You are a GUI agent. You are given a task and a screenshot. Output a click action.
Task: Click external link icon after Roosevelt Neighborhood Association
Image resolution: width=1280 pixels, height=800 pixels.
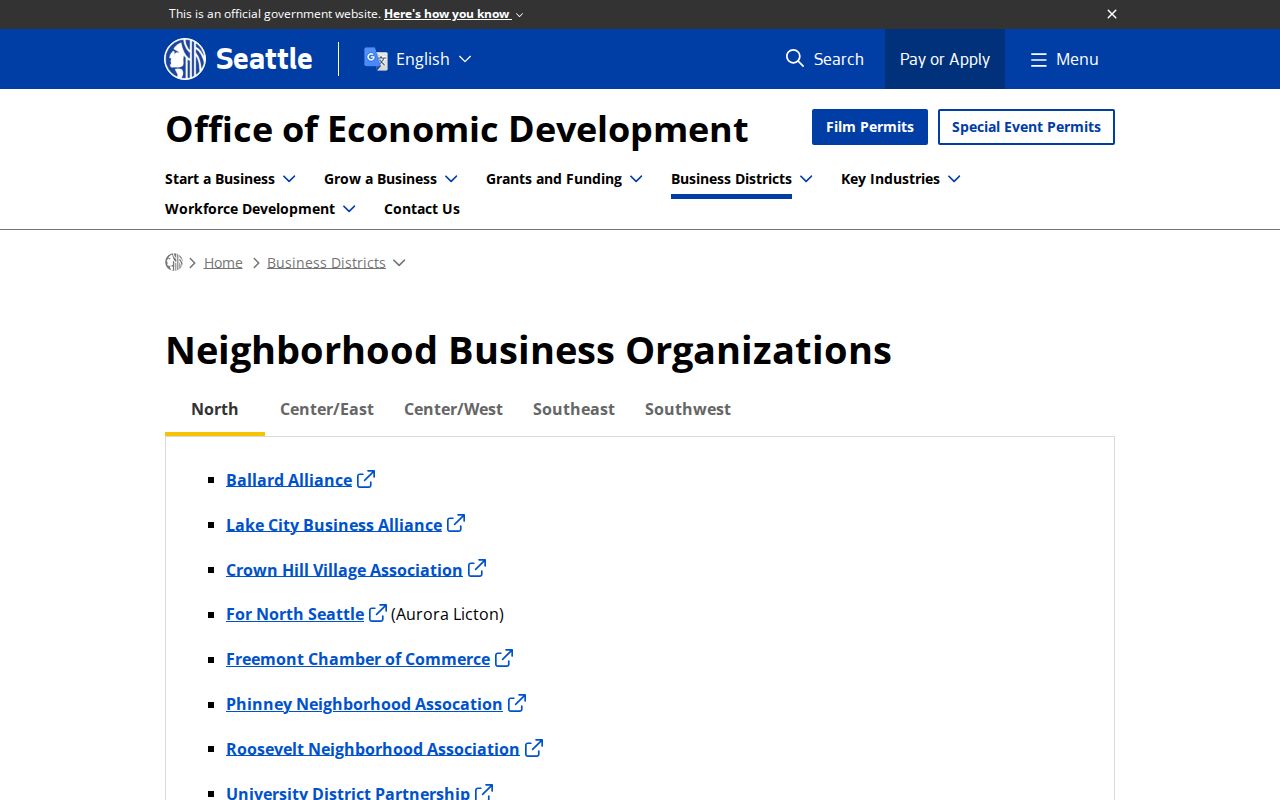[534, 747]
